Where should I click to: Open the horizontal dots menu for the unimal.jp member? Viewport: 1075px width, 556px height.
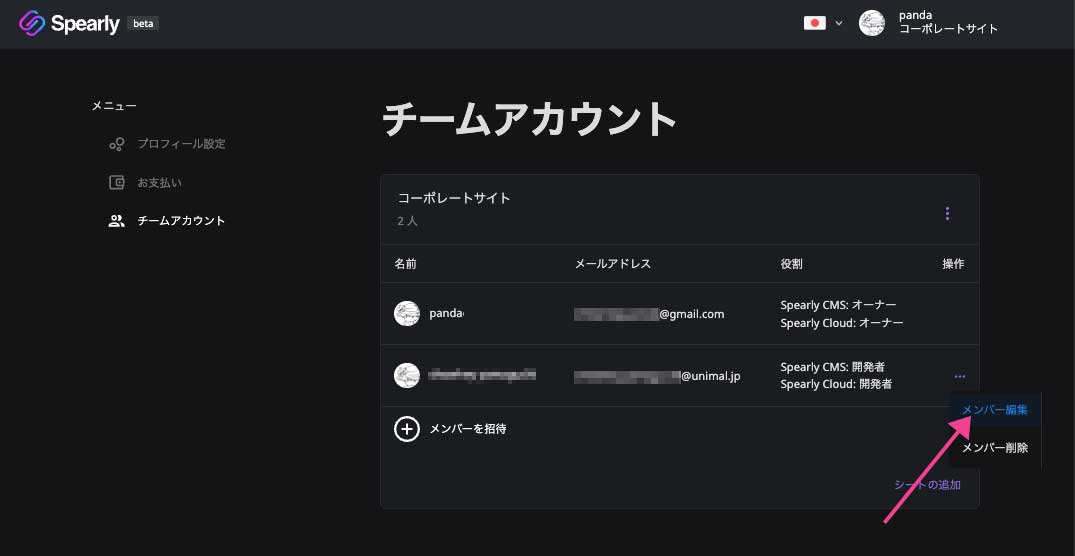[960, 376]
